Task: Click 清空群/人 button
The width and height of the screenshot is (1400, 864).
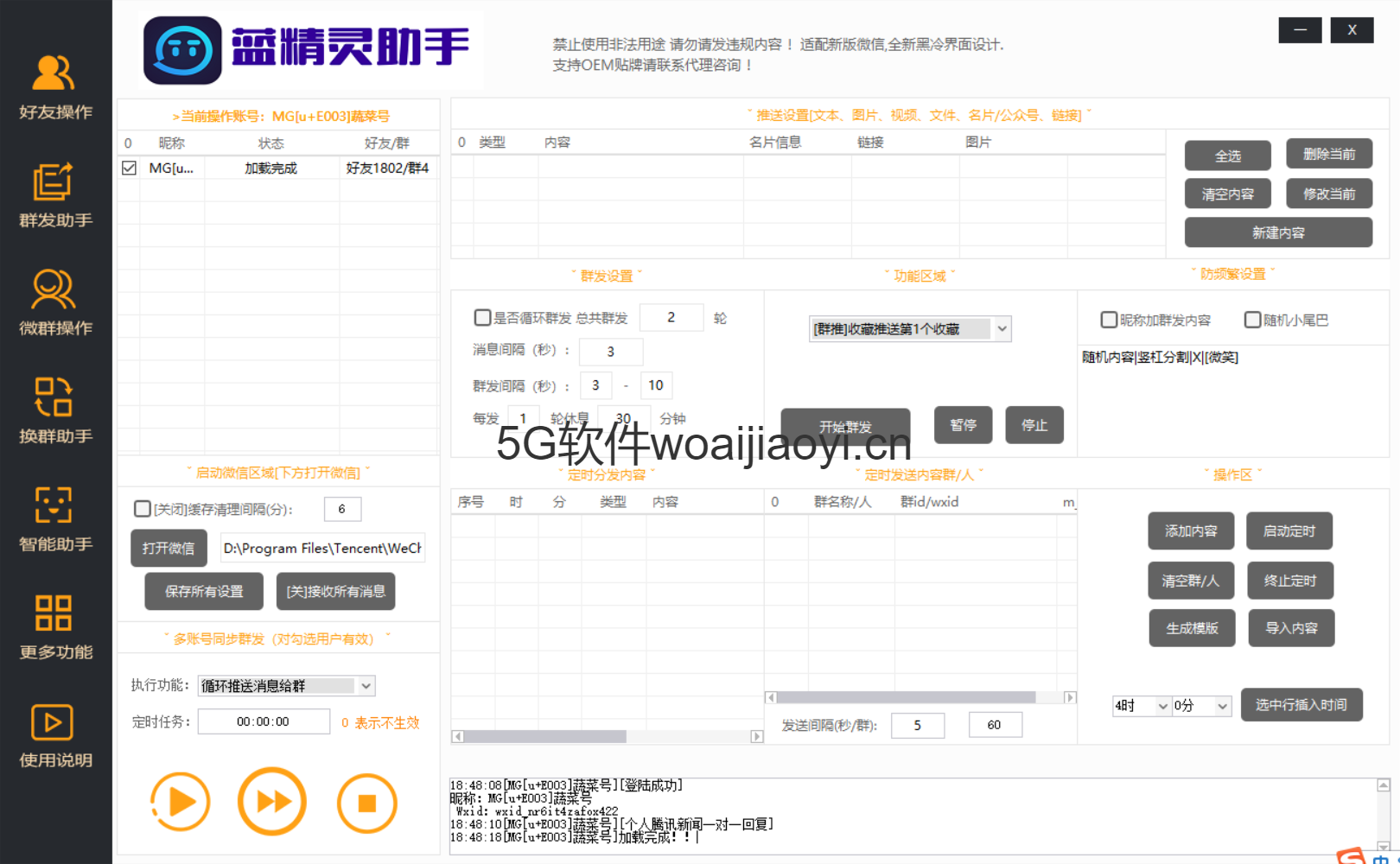Action: 1191,581
